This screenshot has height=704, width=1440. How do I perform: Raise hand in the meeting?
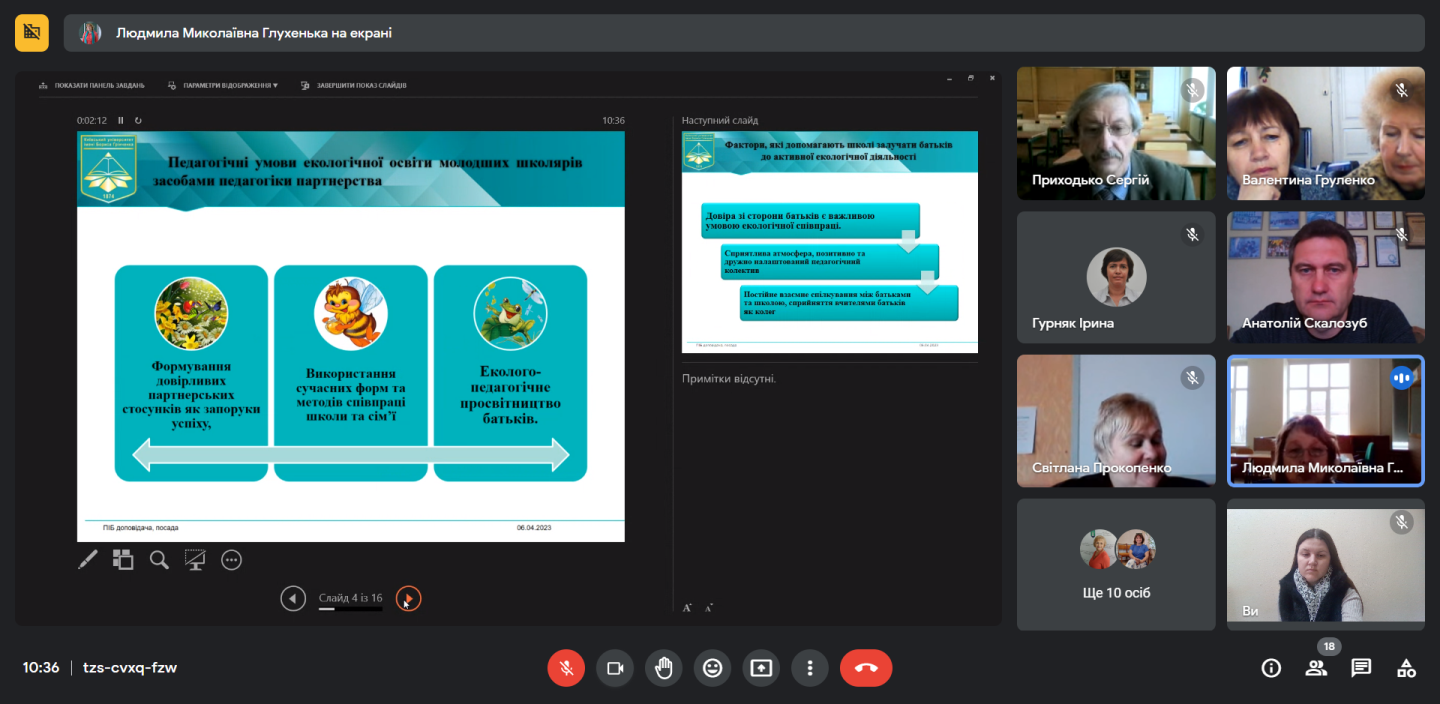(x=664, y=668)
